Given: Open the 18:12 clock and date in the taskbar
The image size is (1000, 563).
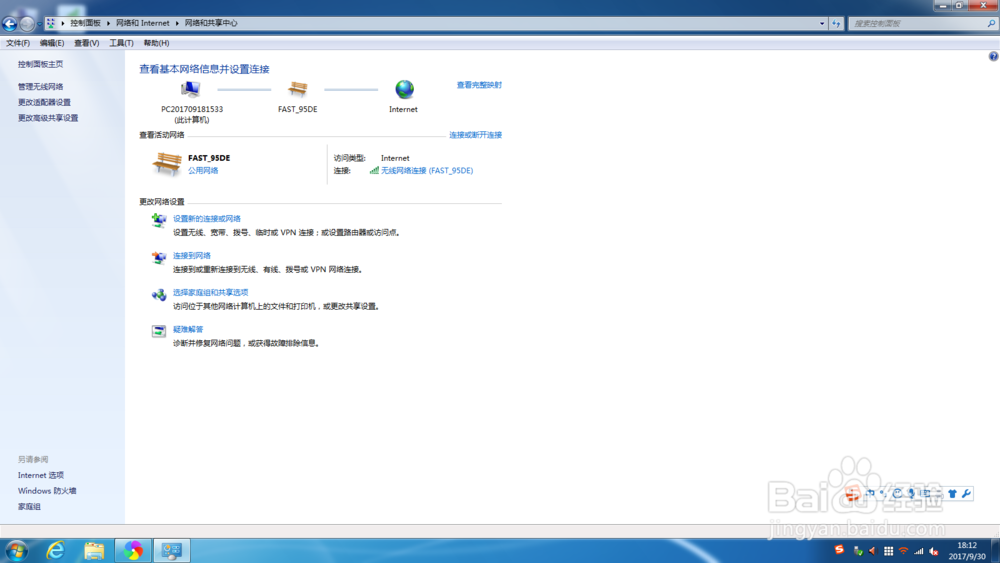Looking at the screenshot, I should [967, 551].
